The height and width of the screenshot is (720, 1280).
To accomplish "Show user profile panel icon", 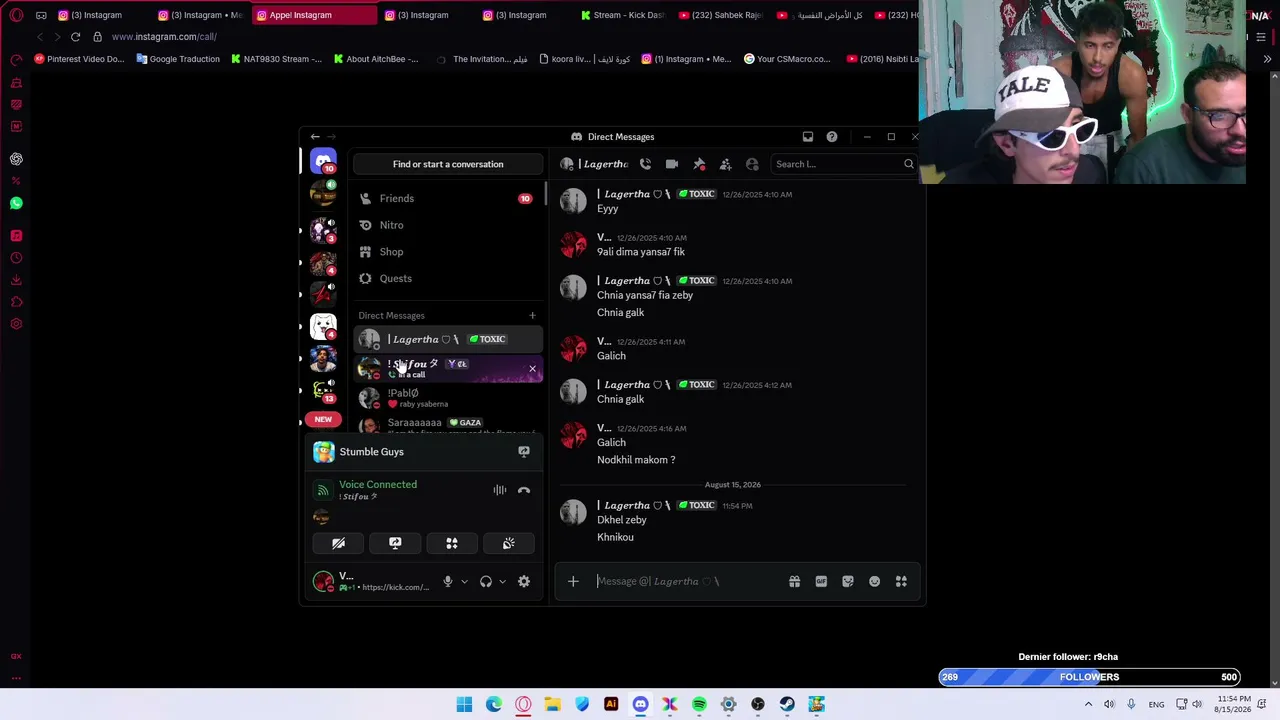I will coord(752,164).
